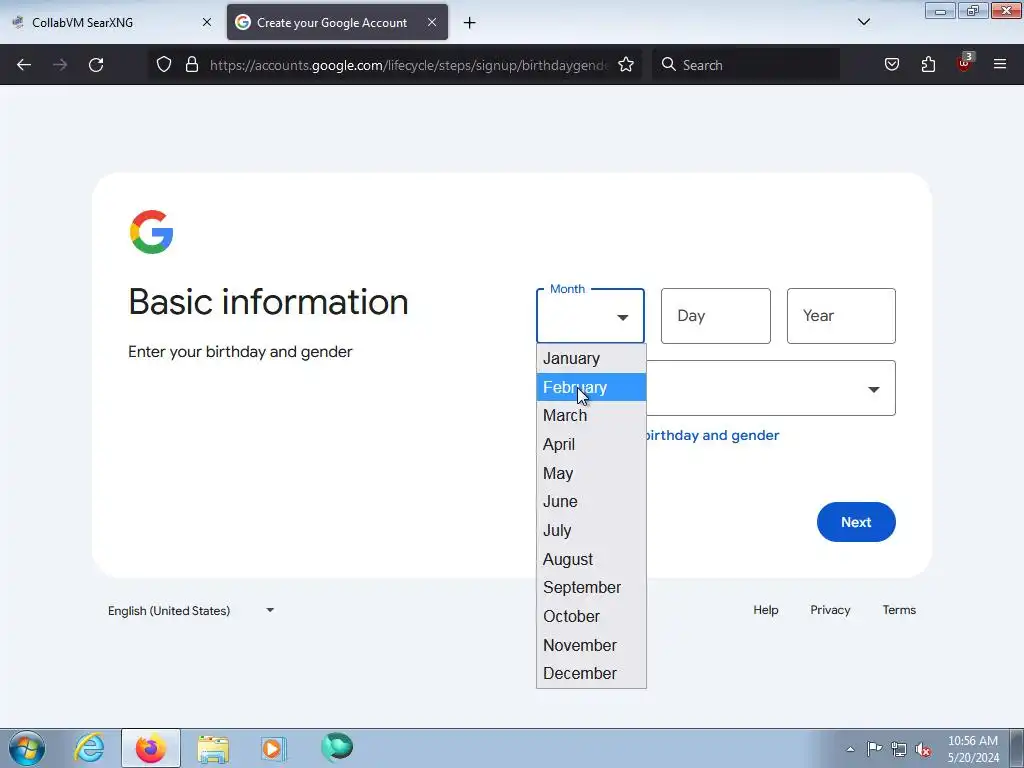Image resolution: width=1024 pixels, height=768 pixels.
Task: Close the CollabVM SearXNG tab
Action: pyautogui.click(x=206, y=22)
